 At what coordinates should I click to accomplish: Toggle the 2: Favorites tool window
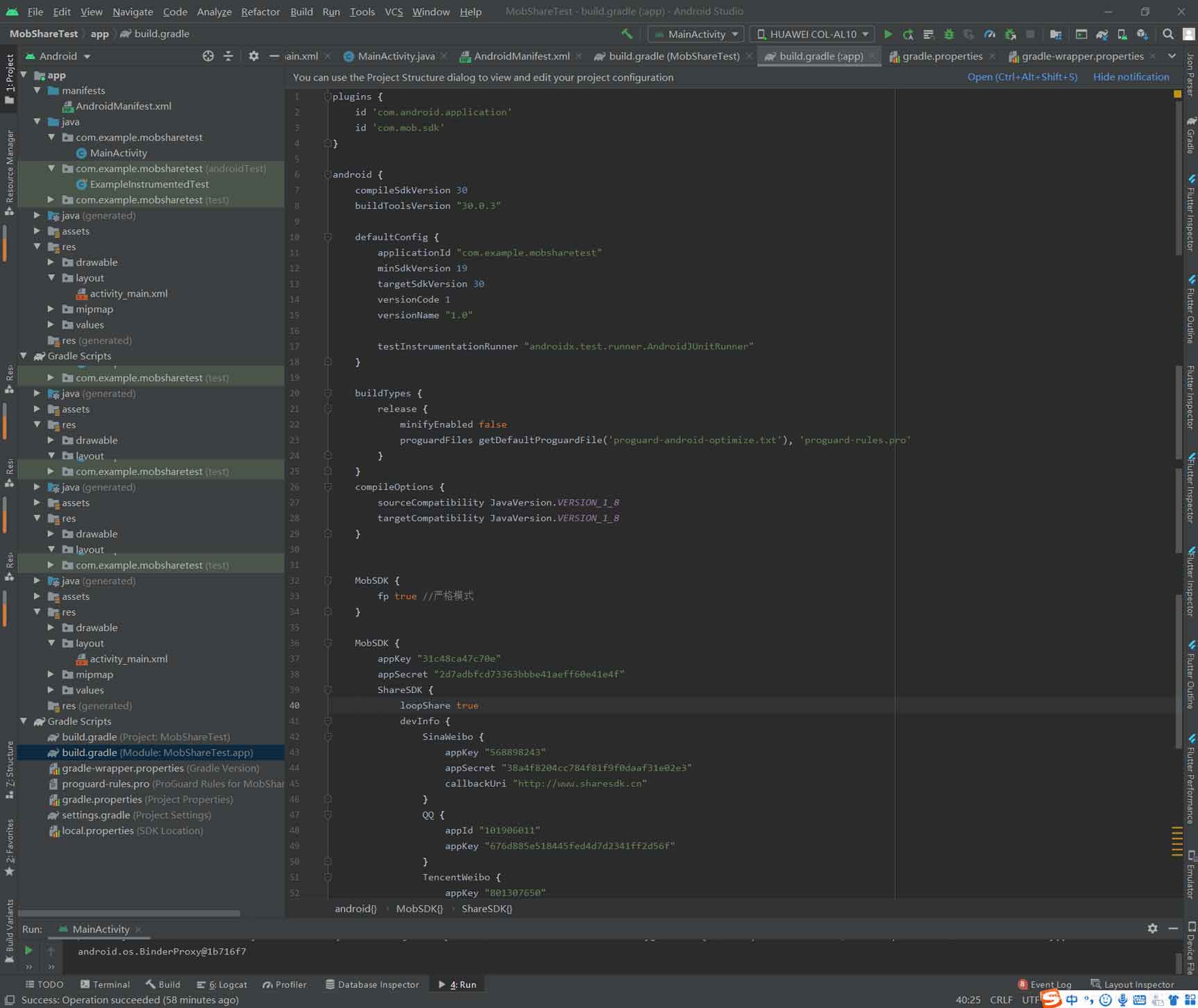9,847
